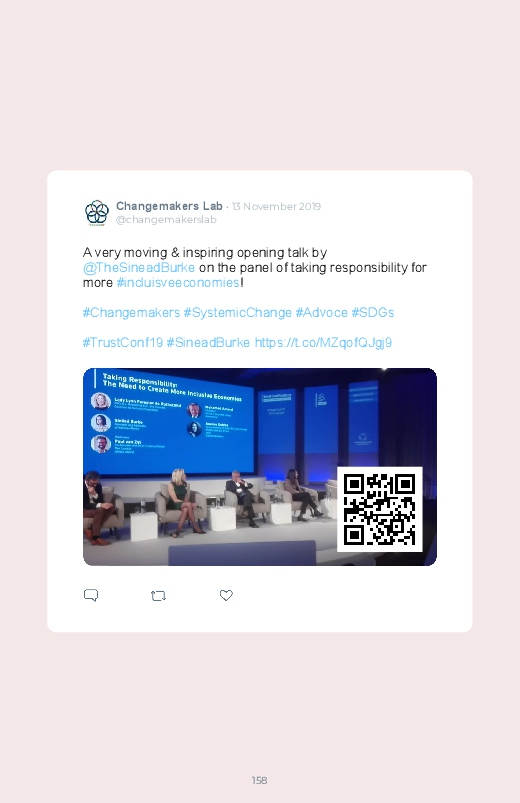Image resolution: width=520 pixels, height=803 pixels.
Task: Click the page number 158
Action: point(259,780)
